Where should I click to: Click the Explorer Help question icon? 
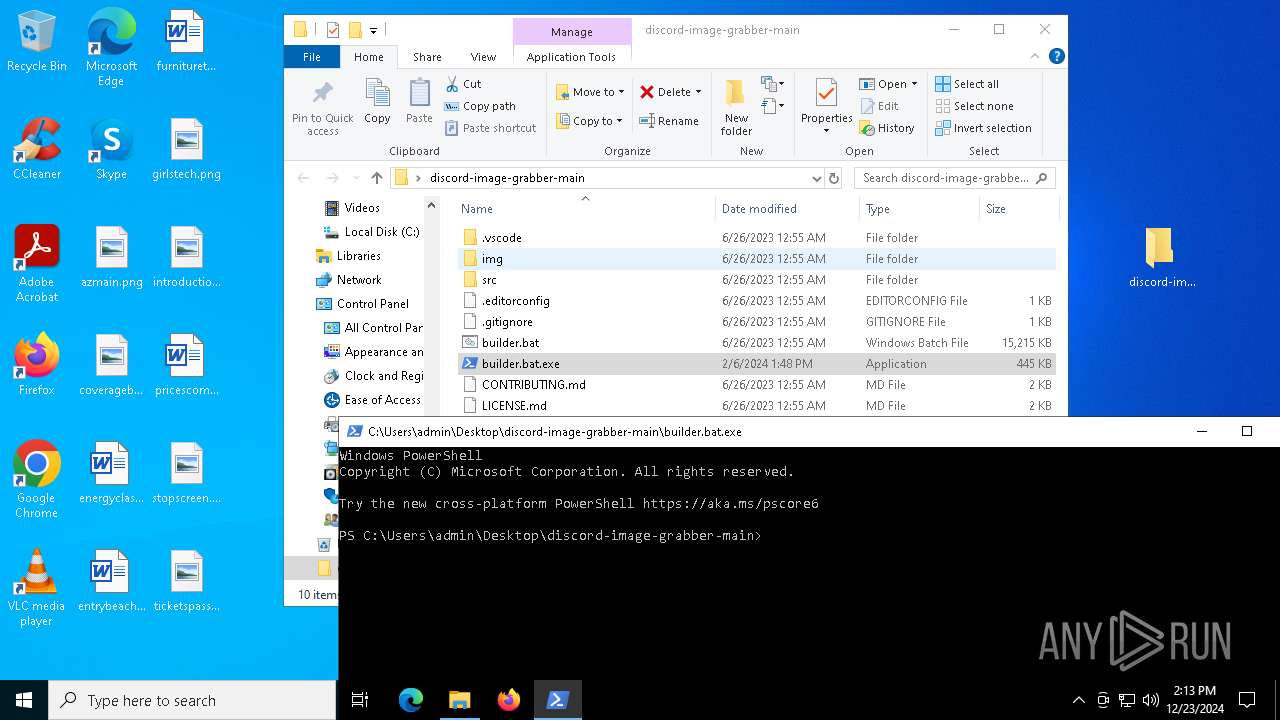click(1056, 57)
